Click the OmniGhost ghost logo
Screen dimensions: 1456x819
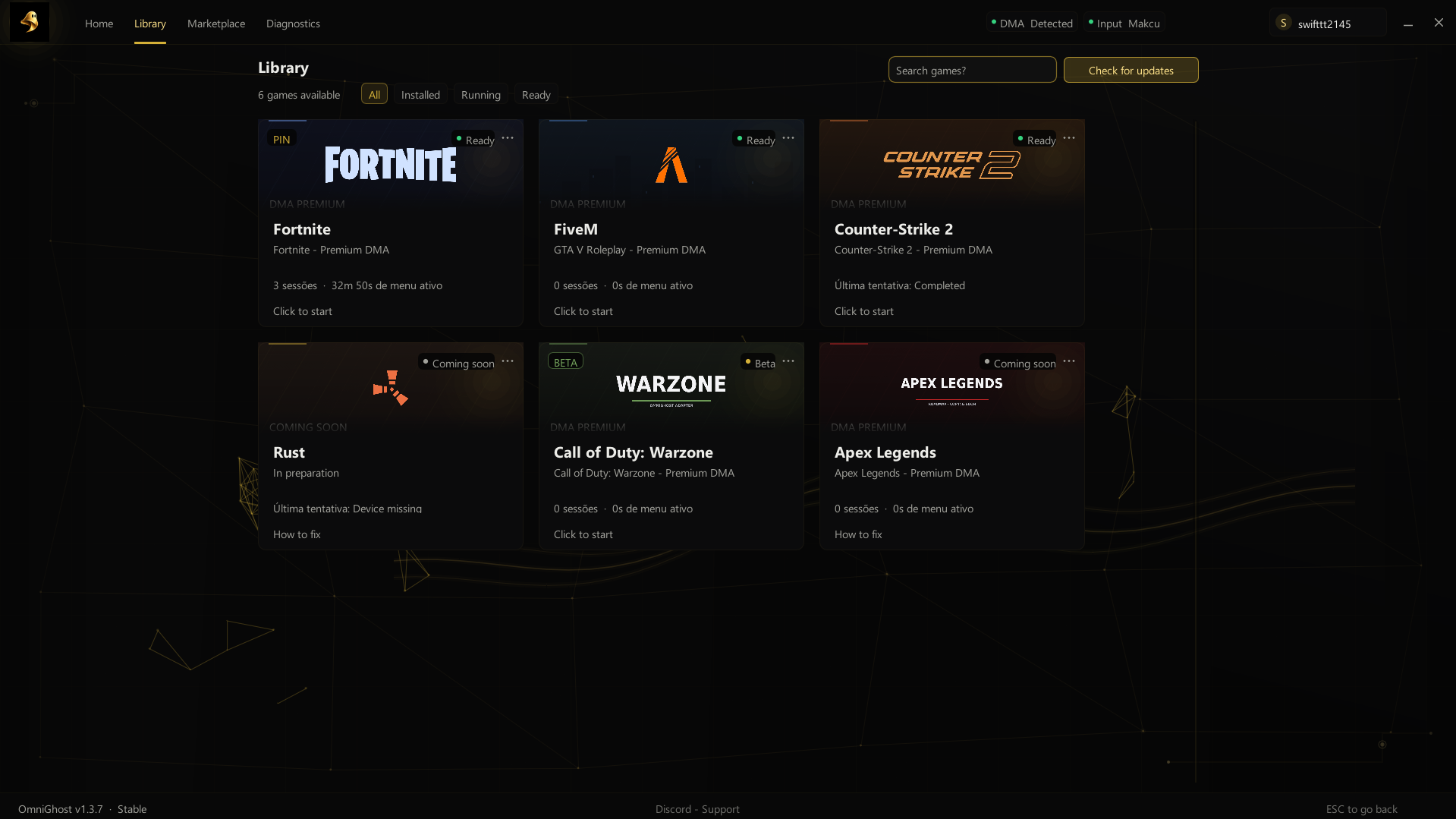30,22
